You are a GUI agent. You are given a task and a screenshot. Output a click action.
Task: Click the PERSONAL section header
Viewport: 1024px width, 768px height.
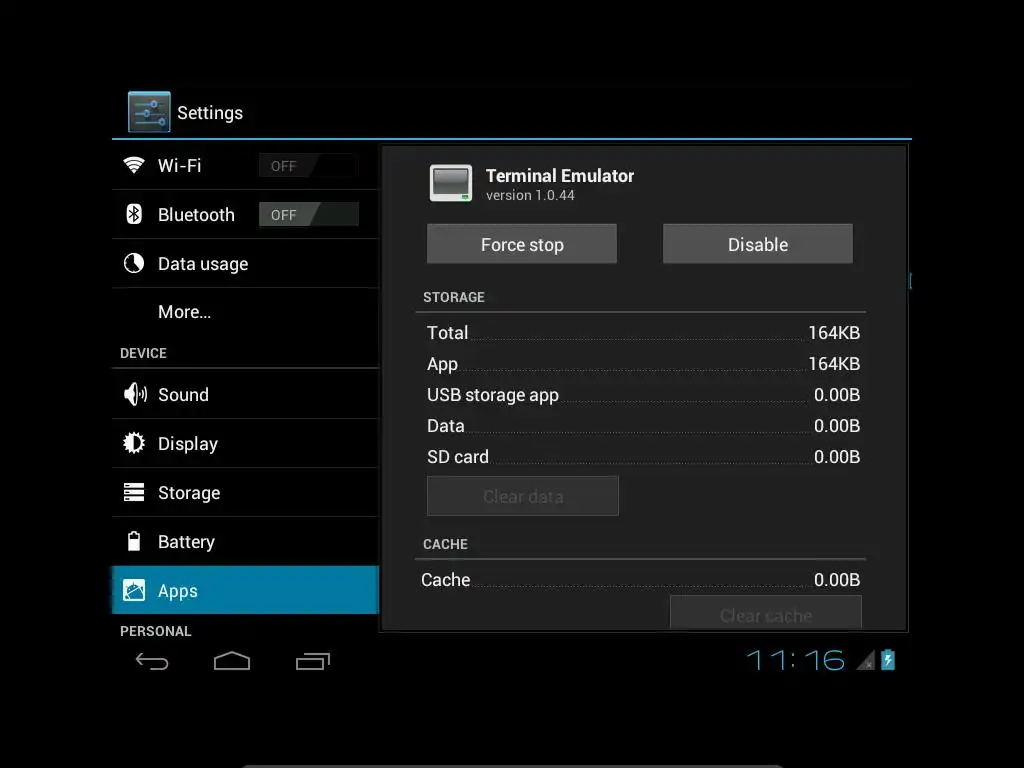click(155, 631)
